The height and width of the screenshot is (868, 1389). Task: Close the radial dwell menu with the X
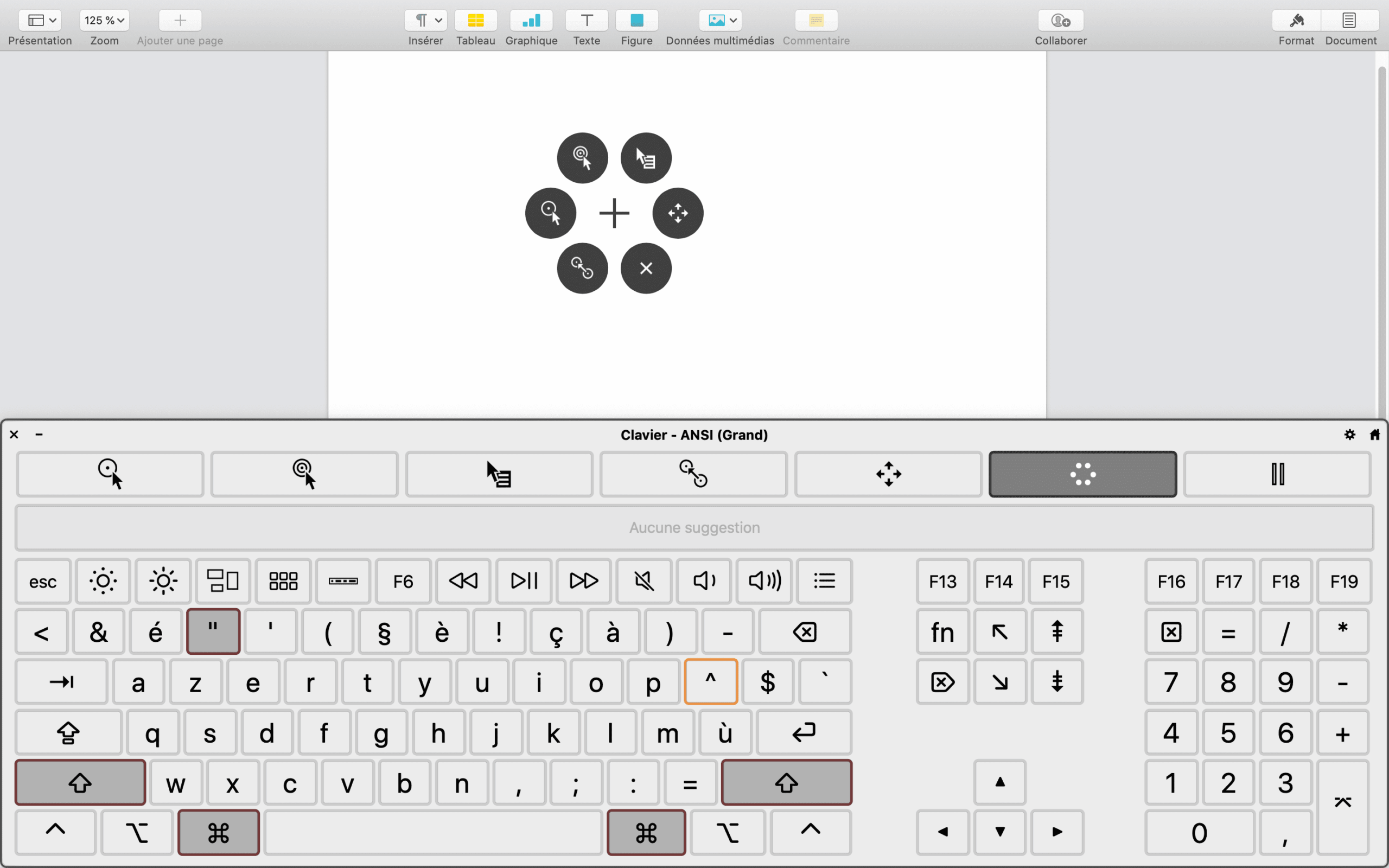click(x=646, y=268)
